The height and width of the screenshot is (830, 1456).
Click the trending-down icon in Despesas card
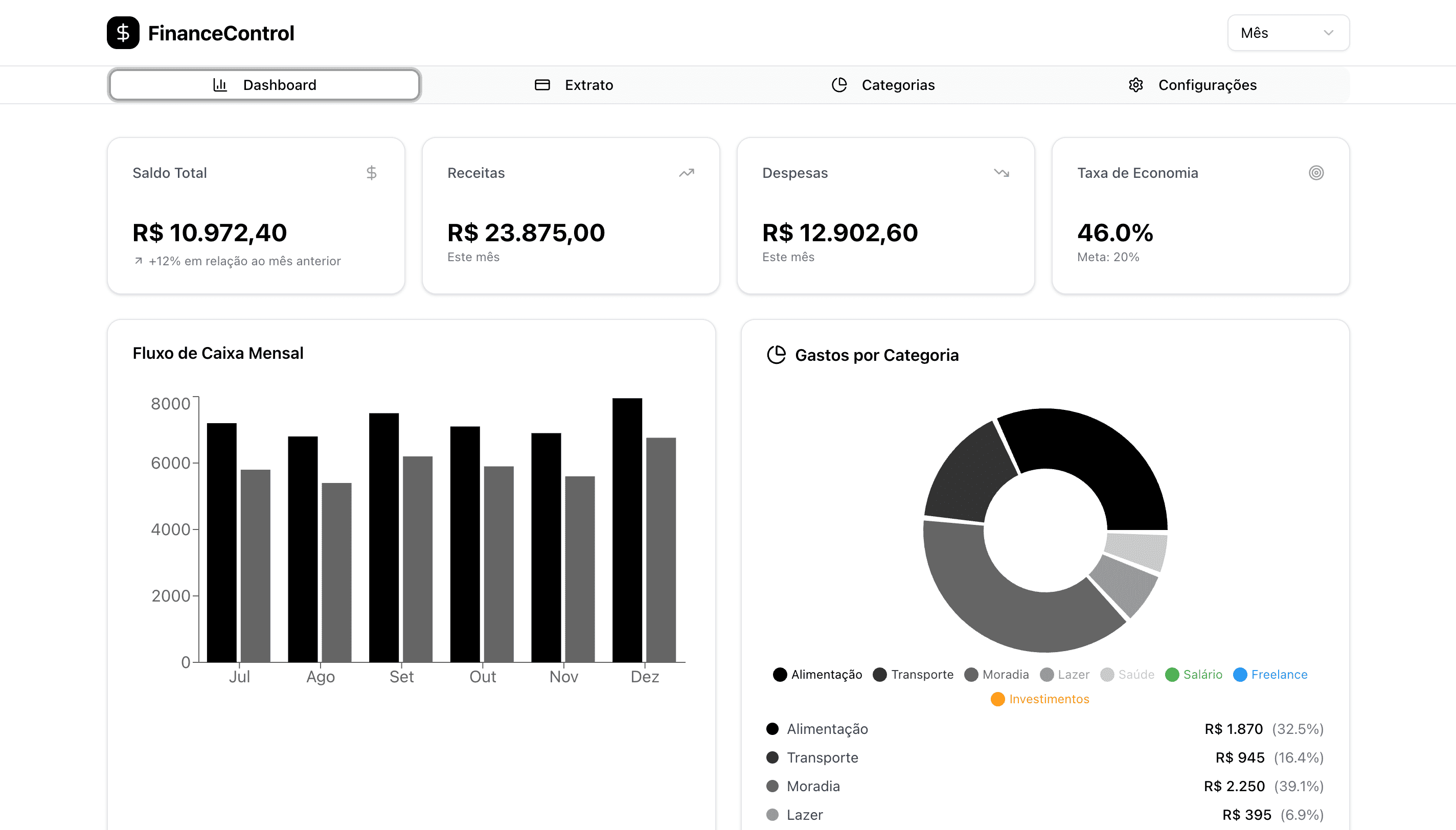(x=1001, y=173)
